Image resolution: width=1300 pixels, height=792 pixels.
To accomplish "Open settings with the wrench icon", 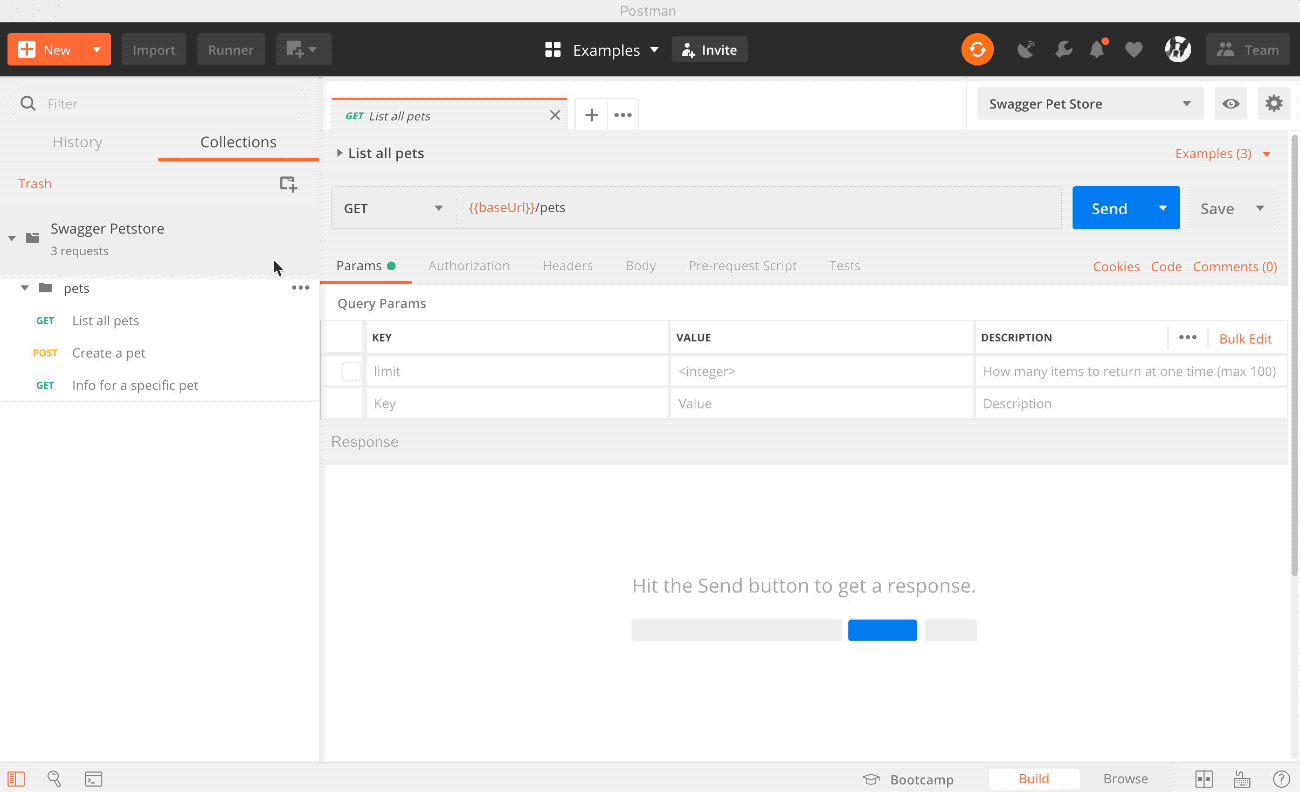I will pos(1063,48).
